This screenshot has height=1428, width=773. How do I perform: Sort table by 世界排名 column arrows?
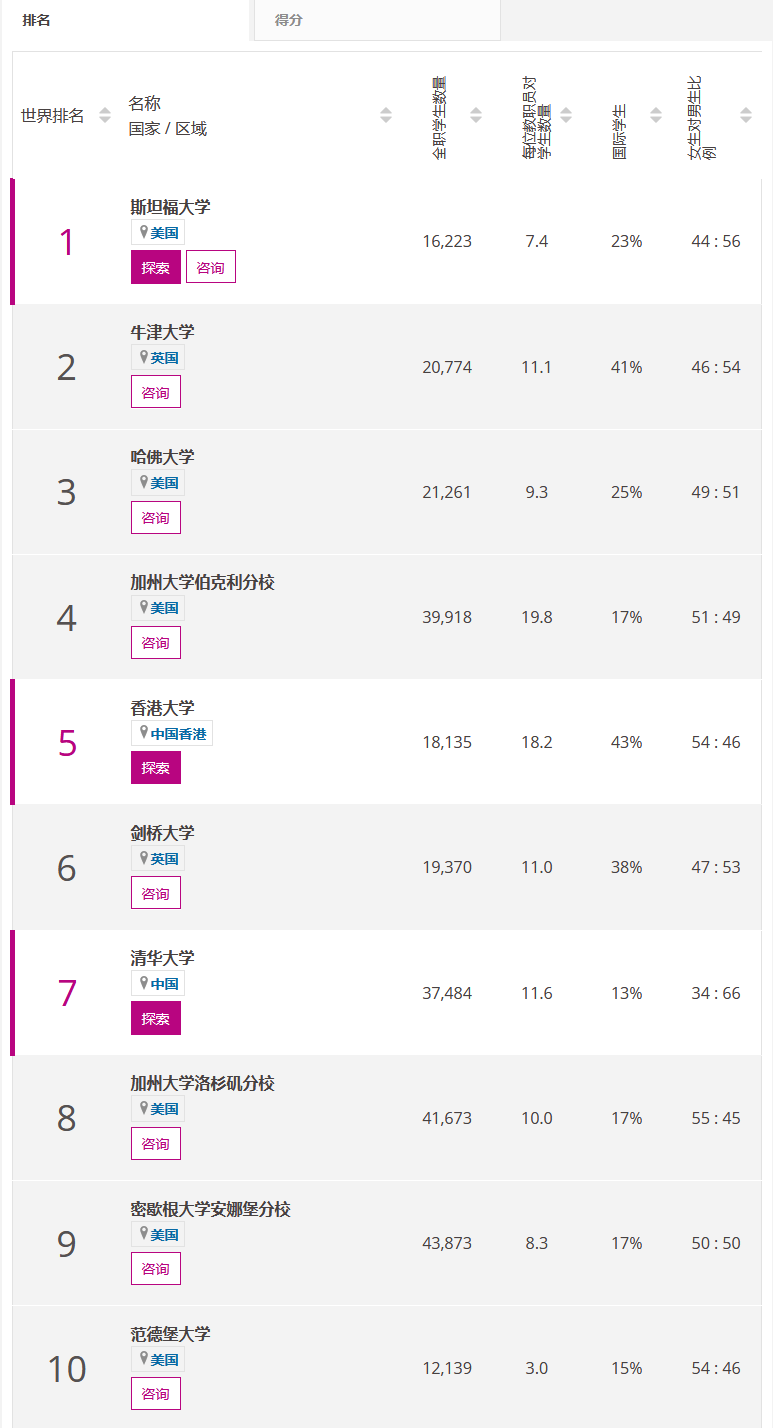click(x=105, y=116)
